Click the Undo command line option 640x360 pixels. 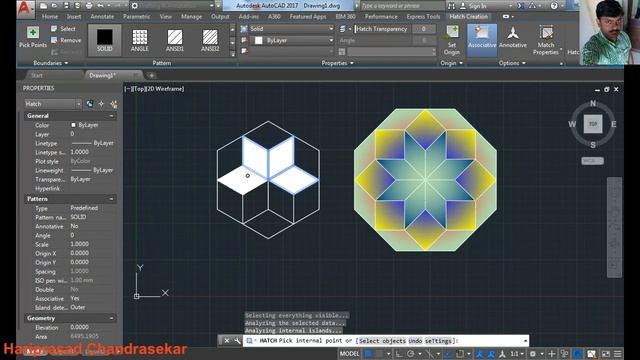point(415,341)
